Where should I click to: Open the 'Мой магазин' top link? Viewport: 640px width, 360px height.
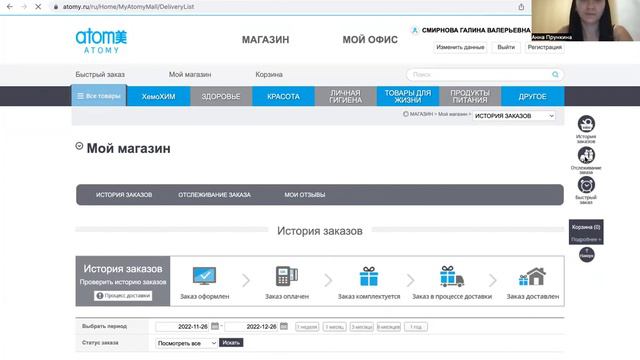(190, 75)
